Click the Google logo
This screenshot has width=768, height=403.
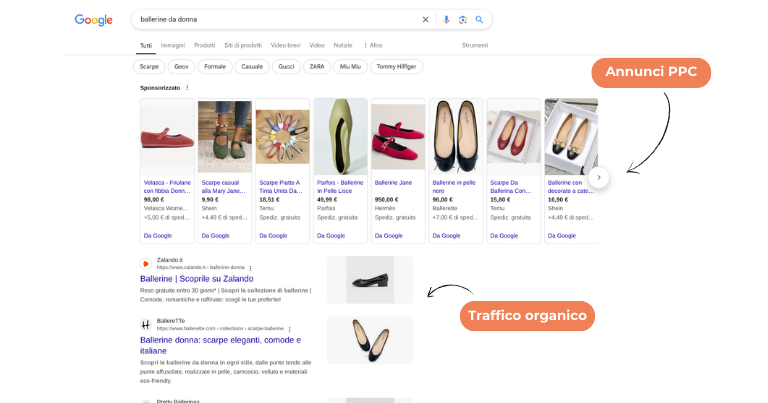pos(94,20)
